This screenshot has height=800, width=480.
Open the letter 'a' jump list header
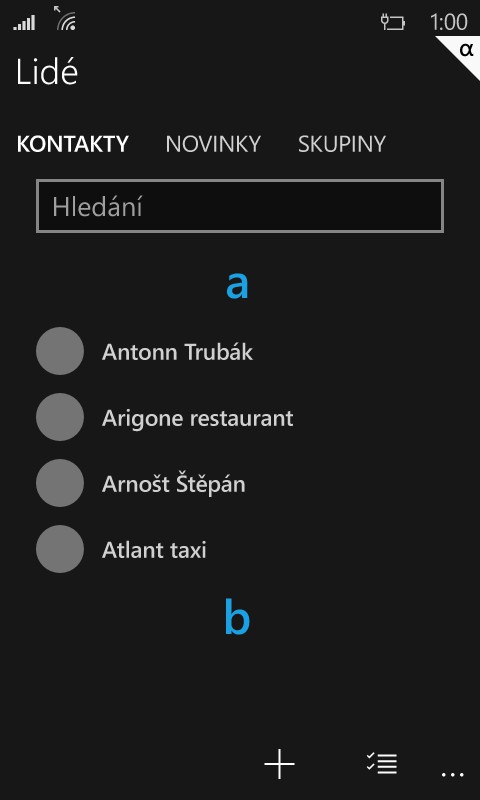237,285
